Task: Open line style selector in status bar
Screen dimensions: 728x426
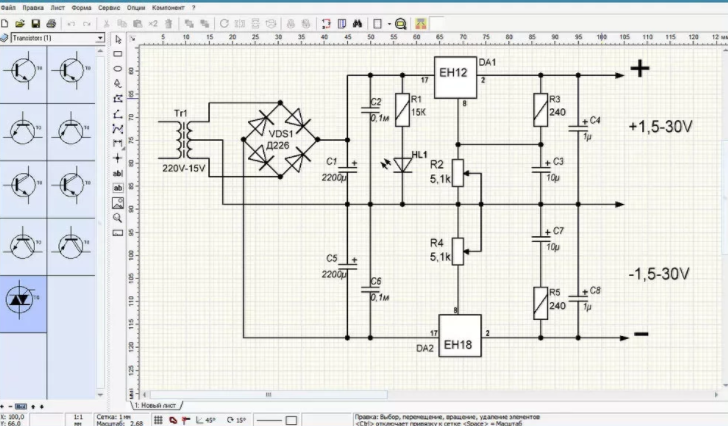Action: click(269, 420)
